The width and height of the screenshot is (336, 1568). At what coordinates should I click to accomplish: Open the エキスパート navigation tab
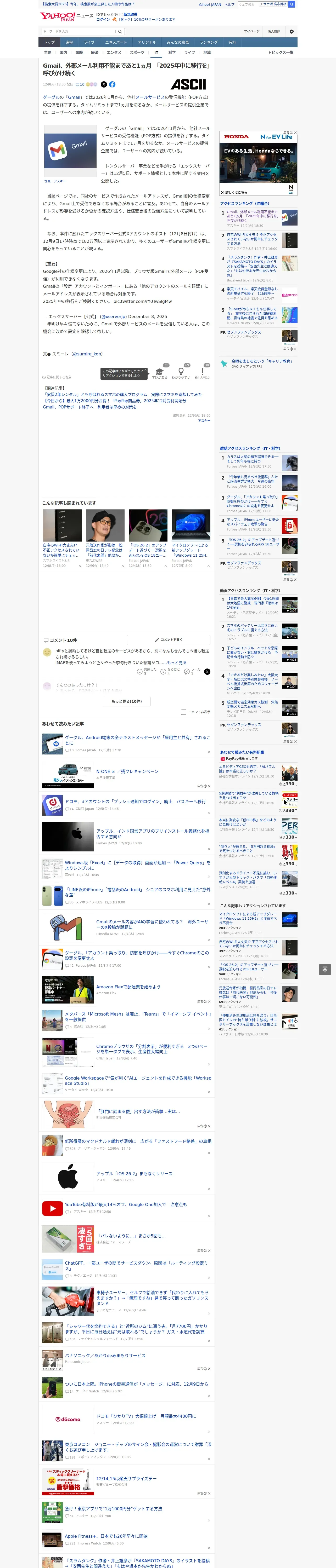coord(116,43)
